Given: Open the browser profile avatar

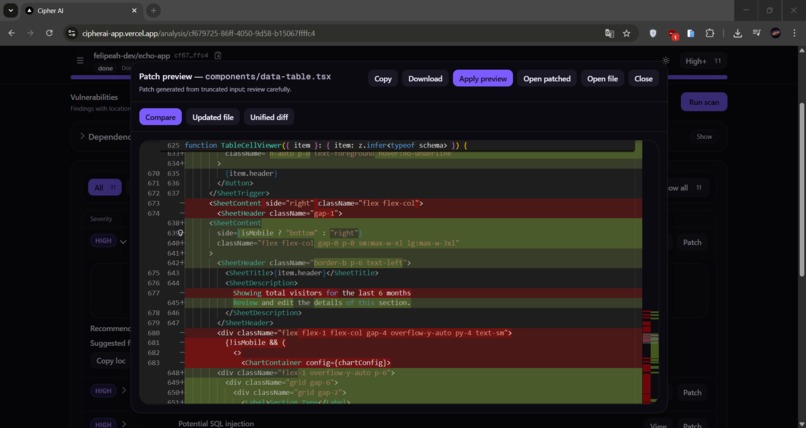Looking at the screenshot, I should 776,33.
